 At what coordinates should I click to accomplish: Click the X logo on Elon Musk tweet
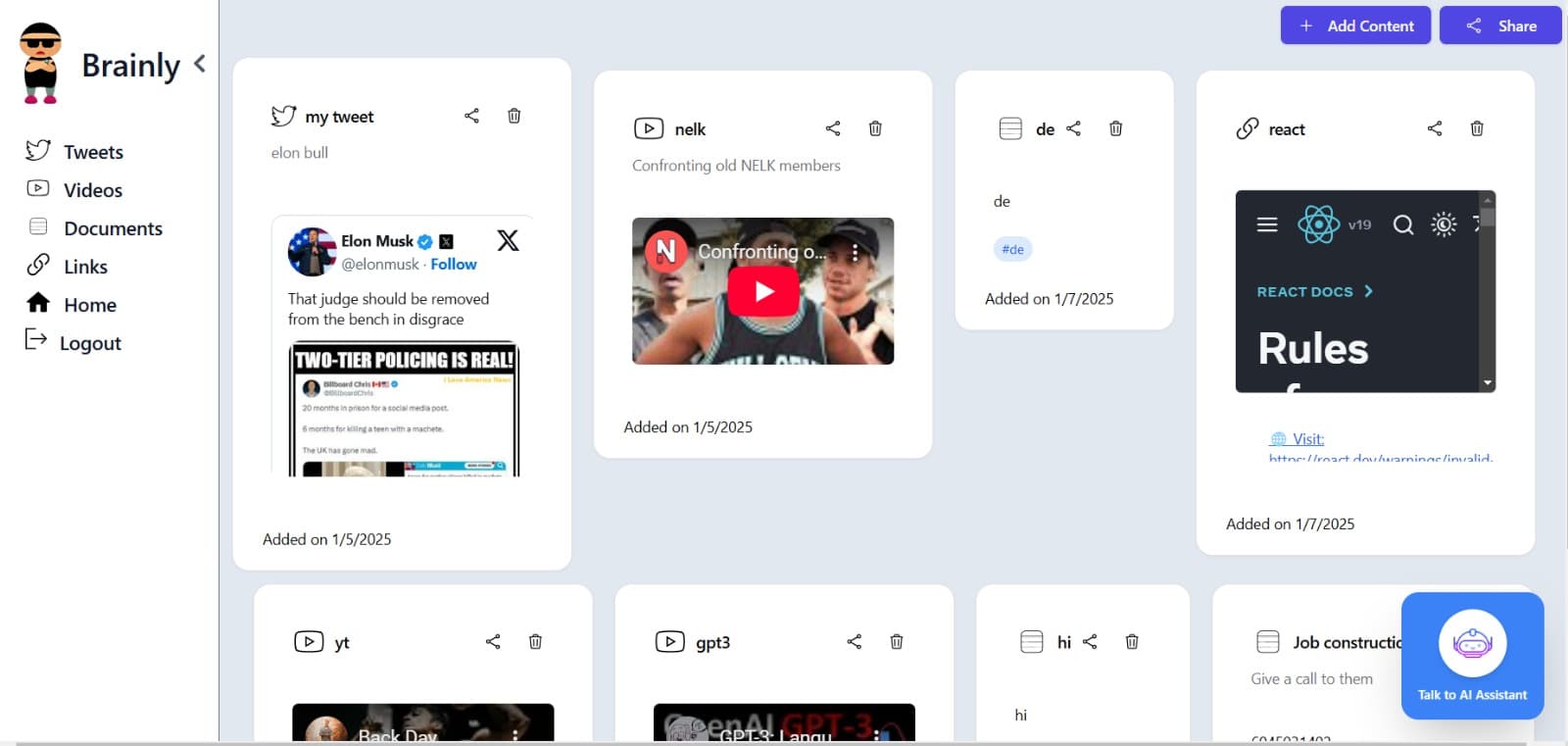[508, 241]
